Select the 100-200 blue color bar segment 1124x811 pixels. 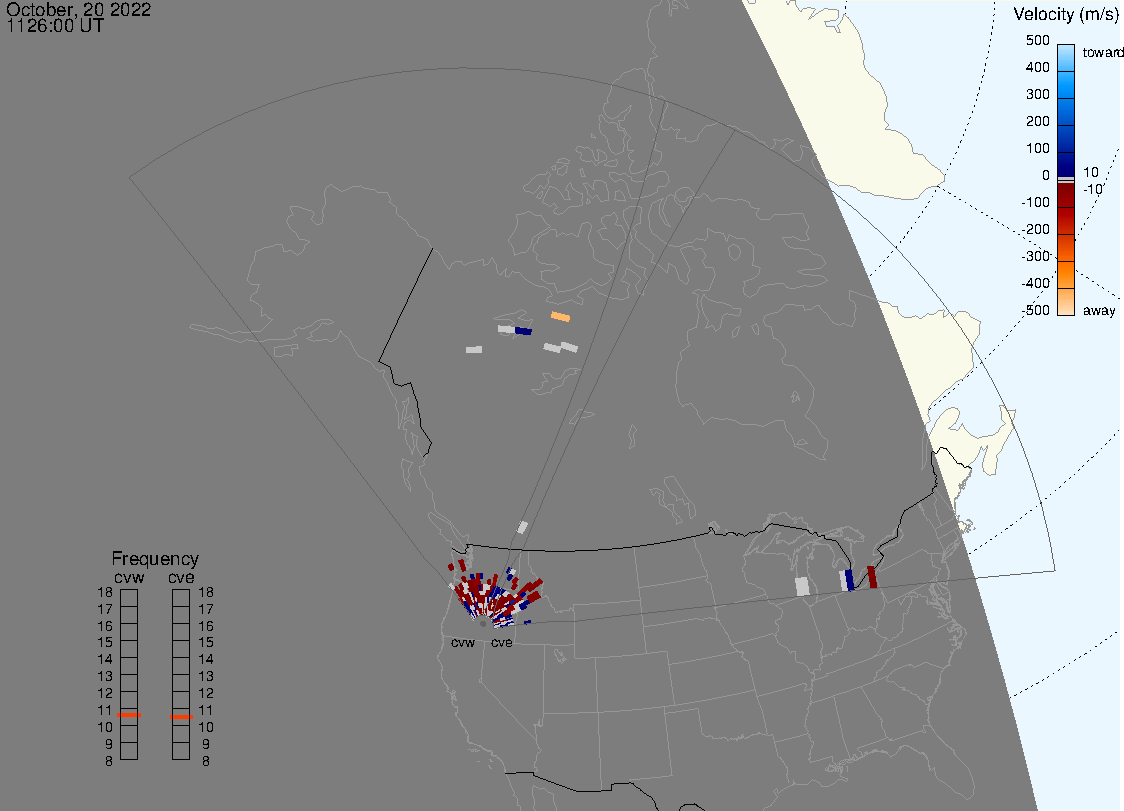(x=1066, y=138)
